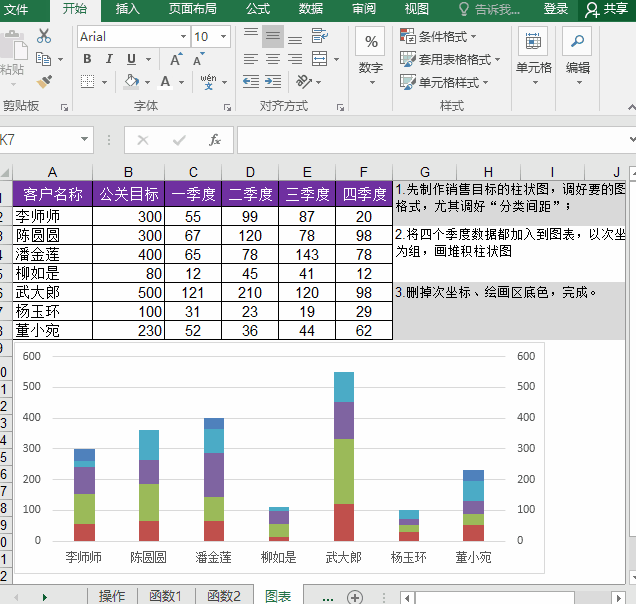Expand the font size dropdown
Viewport: 636px width, 604px height.
(223, 37)
